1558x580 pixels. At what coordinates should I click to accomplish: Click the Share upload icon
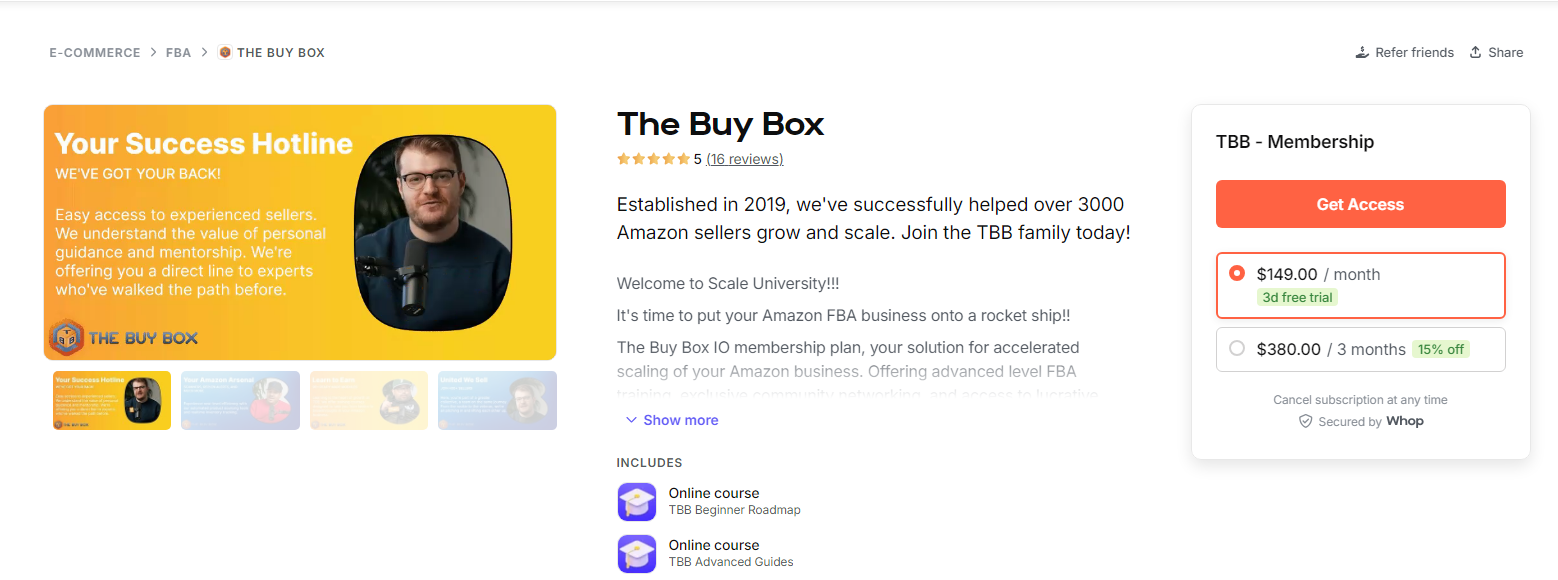(x=1474, y=52)
